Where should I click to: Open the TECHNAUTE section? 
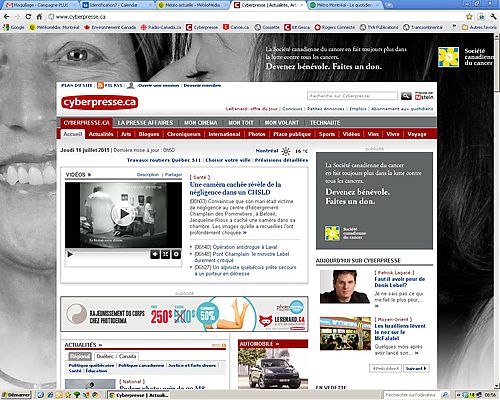[x=325, y=123]
